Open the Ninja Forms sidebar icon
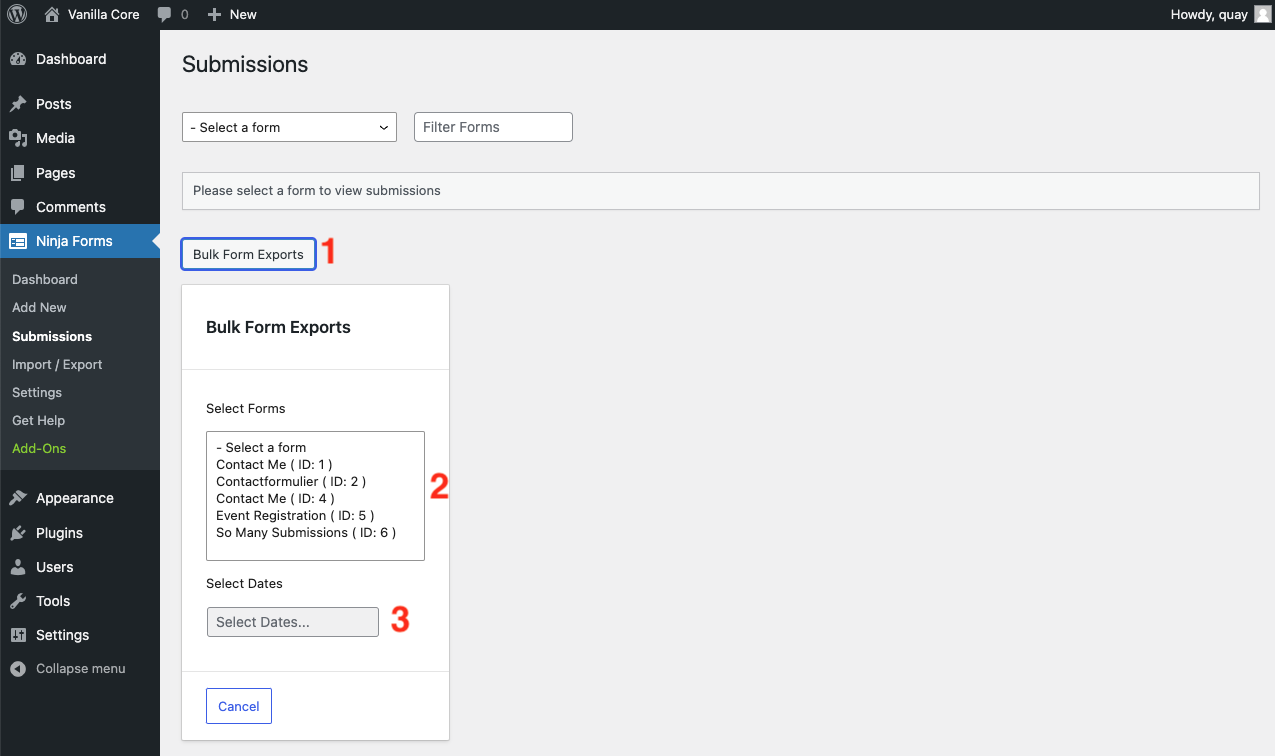 coord(17,241)
